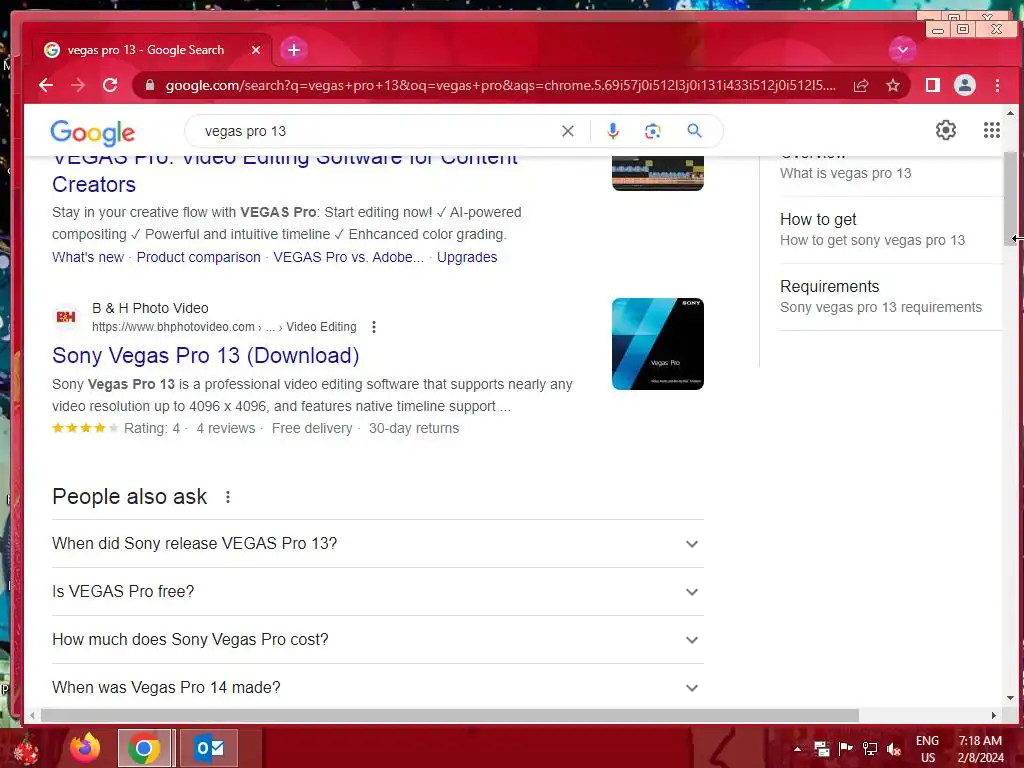Screen dimensions: 1024x768
Task: Click into the vegas pro 13 search field
Action: point(379,131)
